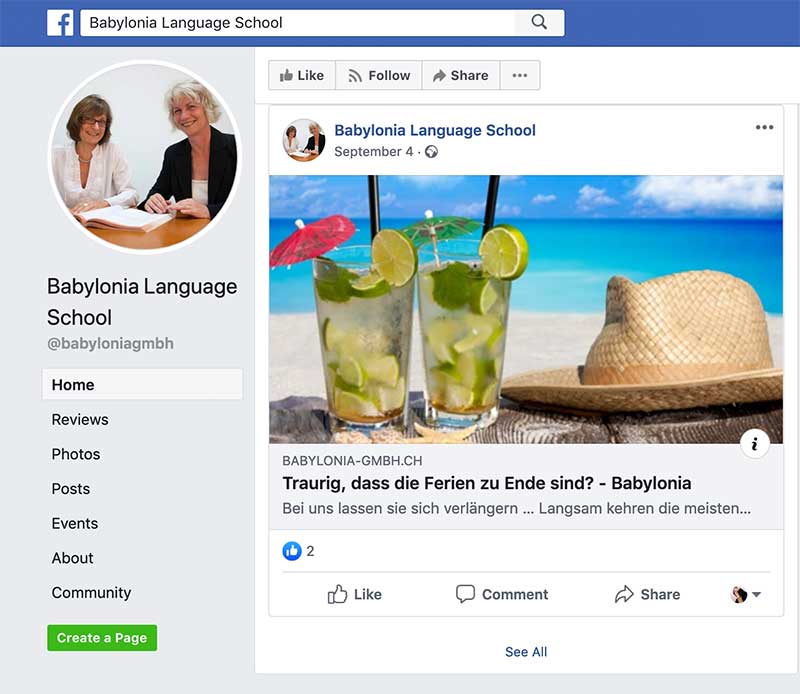Screen dimensions: 800x694
Task: Click the search magnifier button
Action: (x=539, y=23)
